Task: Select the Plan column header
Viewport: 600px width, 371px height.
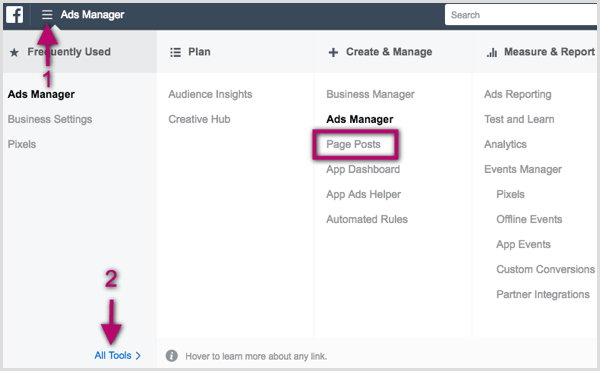Action: point(199,52)
